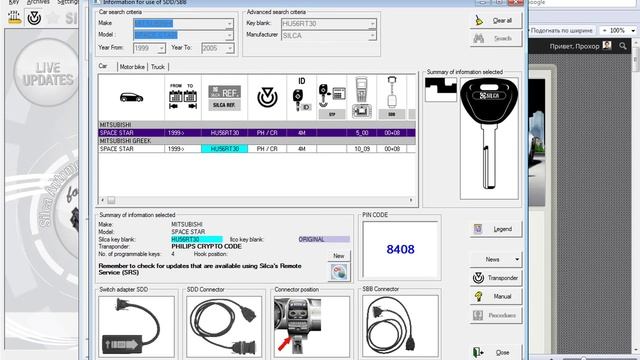Click the From/To year calendar column header
Viewport: 640px width, 360px height.
183,98
